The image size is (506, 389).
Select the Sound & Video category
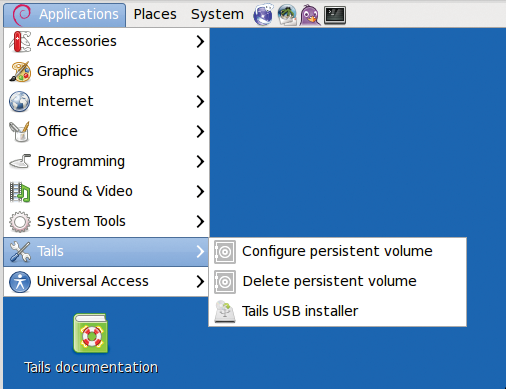pyautogui.click(x=106, y=191)
